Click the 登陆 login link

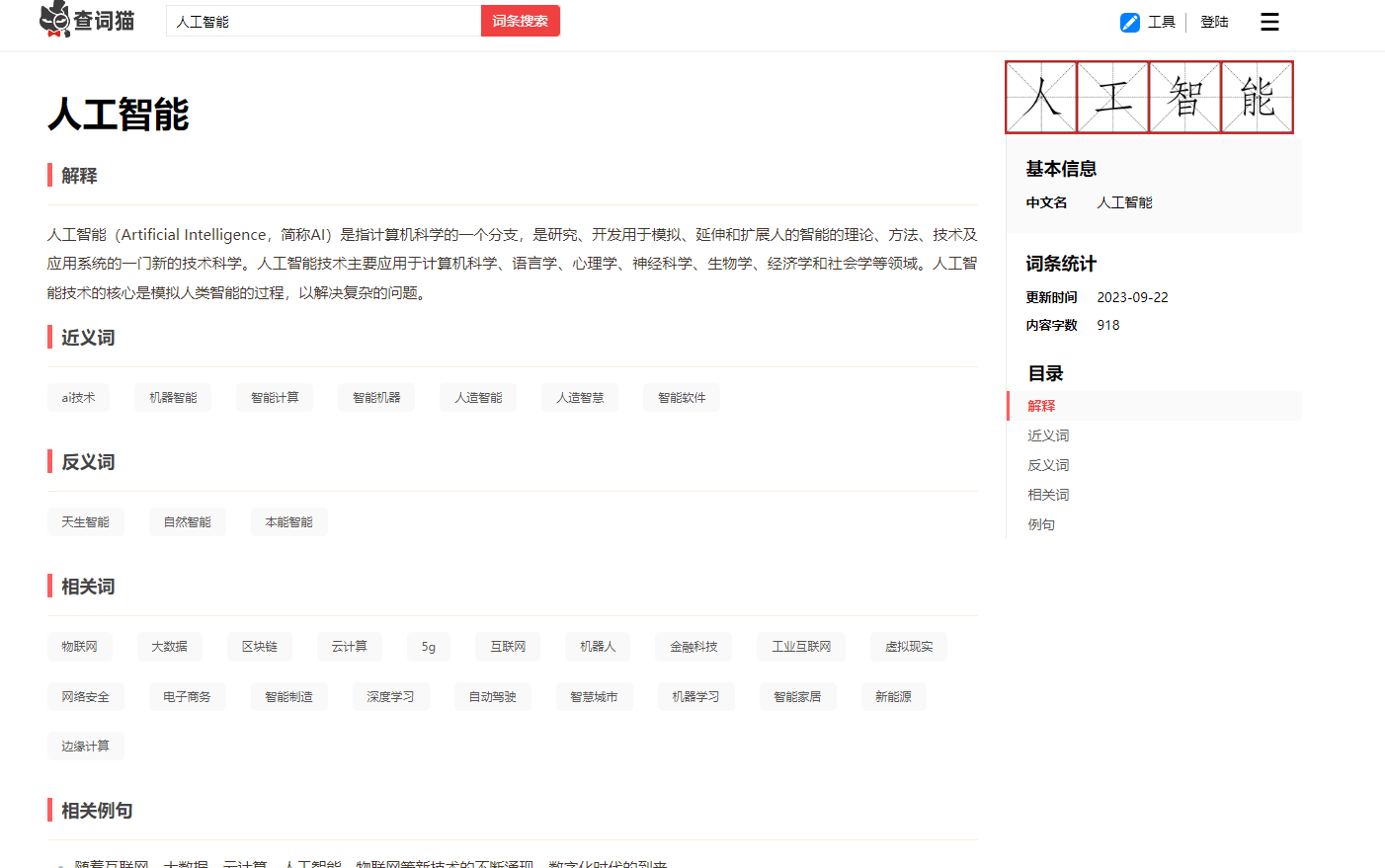(1214, 22)
